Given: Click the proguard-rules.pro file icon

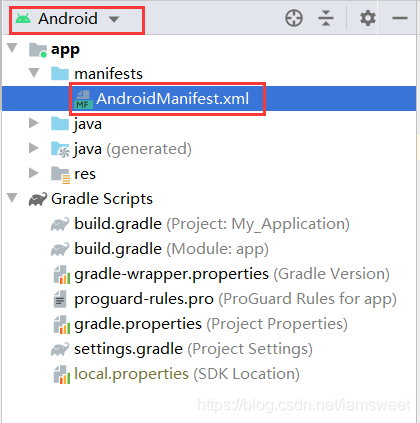Looking at the screenshot, I should point(60,299).
